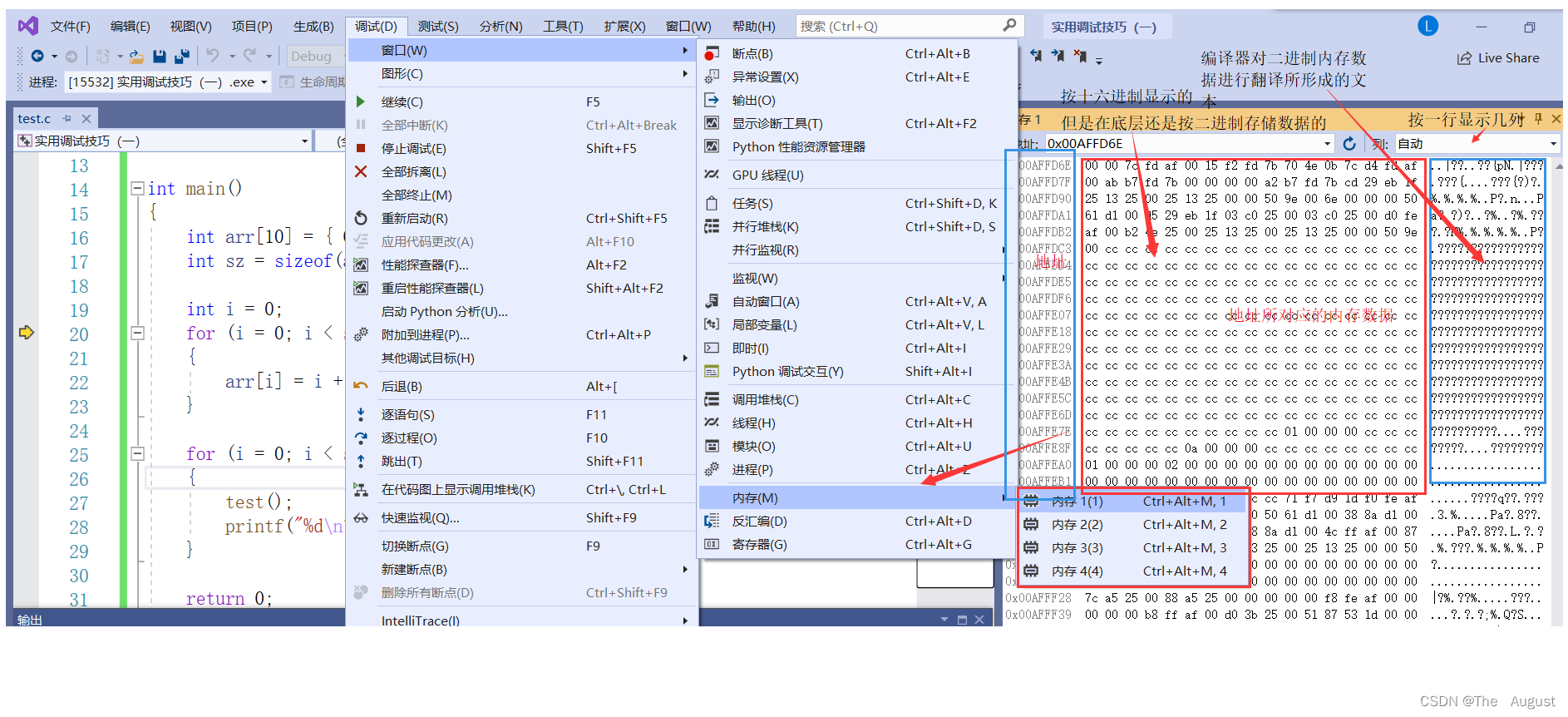Click the Navigate Forward arrow icon
Screen dimensions: 1568x717
(x=71, y=57)
